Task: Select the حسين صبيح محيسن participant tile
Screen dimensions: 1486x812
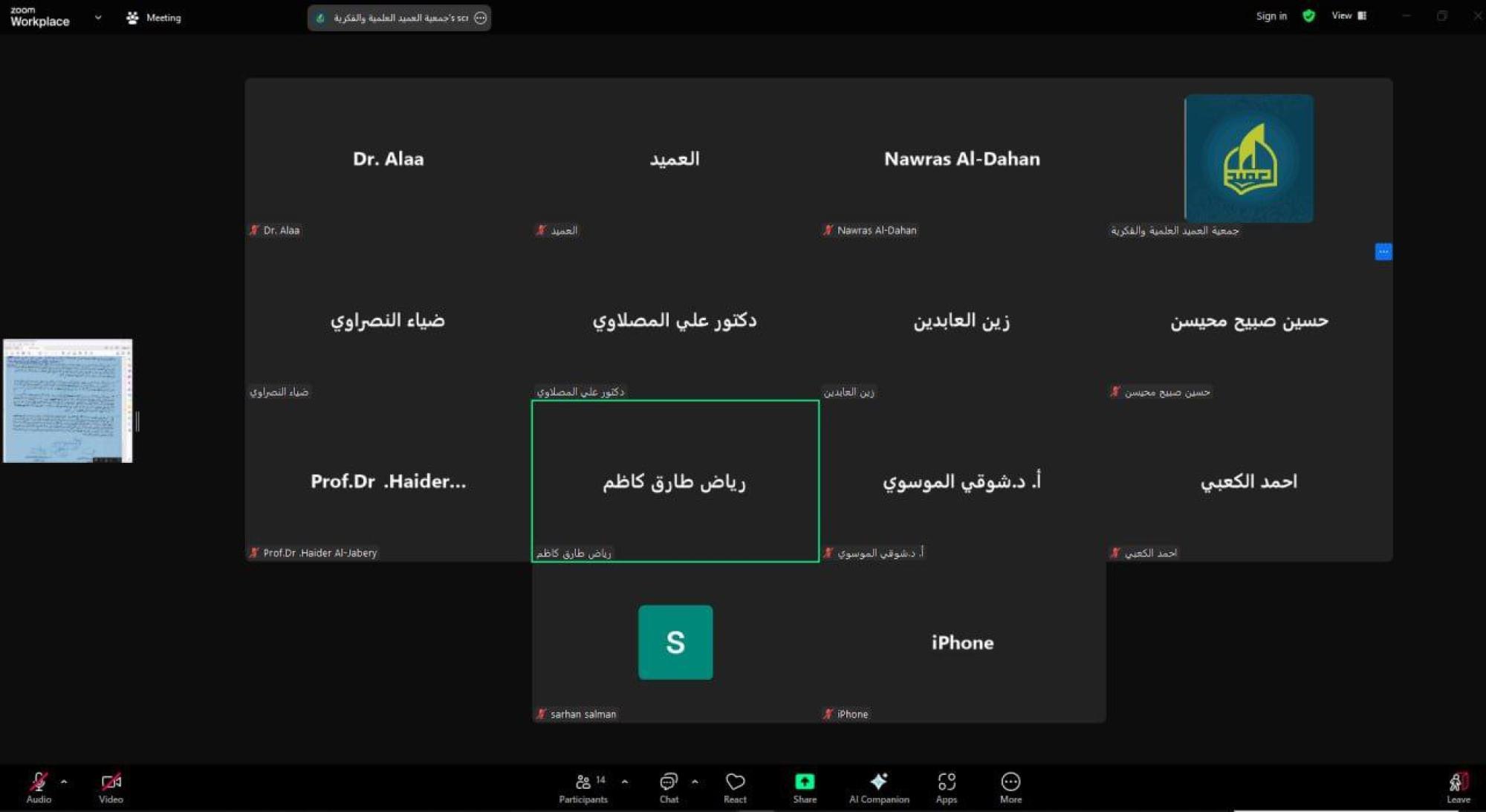Action: [x=1249, y=319]
